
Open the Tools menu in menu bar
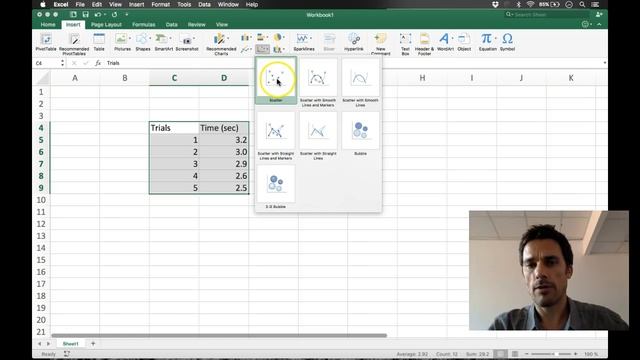(184, 4)
